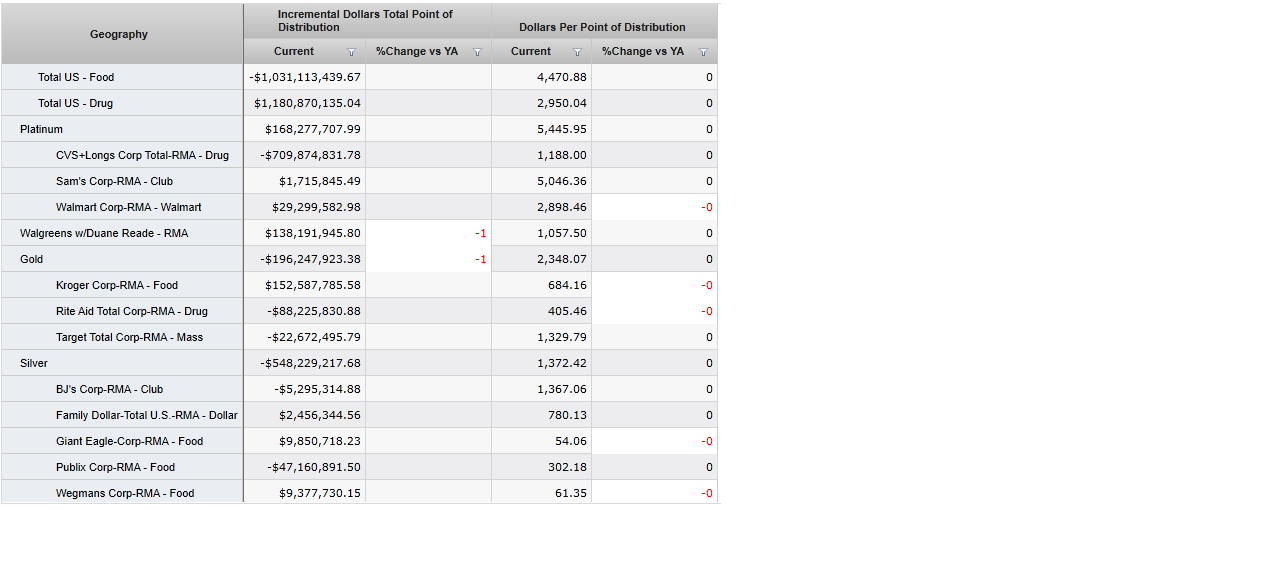Open filter for Incremental Dollars %Change vs YA
1268x587 pixels.
(477, 52)
